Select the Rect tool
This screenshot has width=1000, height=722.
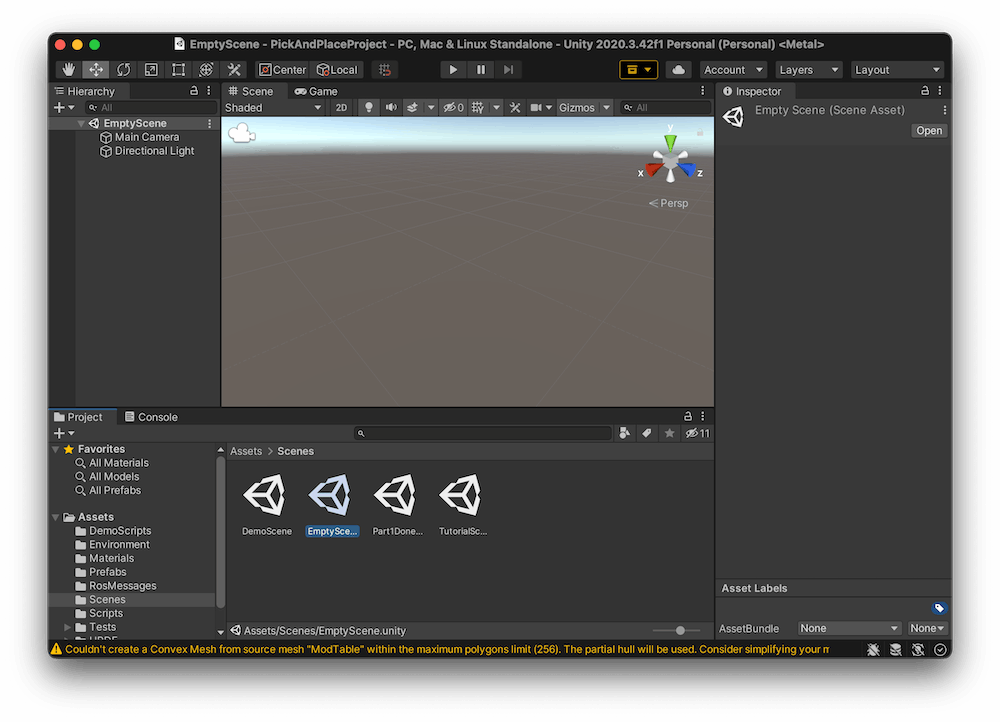(179, 70)
